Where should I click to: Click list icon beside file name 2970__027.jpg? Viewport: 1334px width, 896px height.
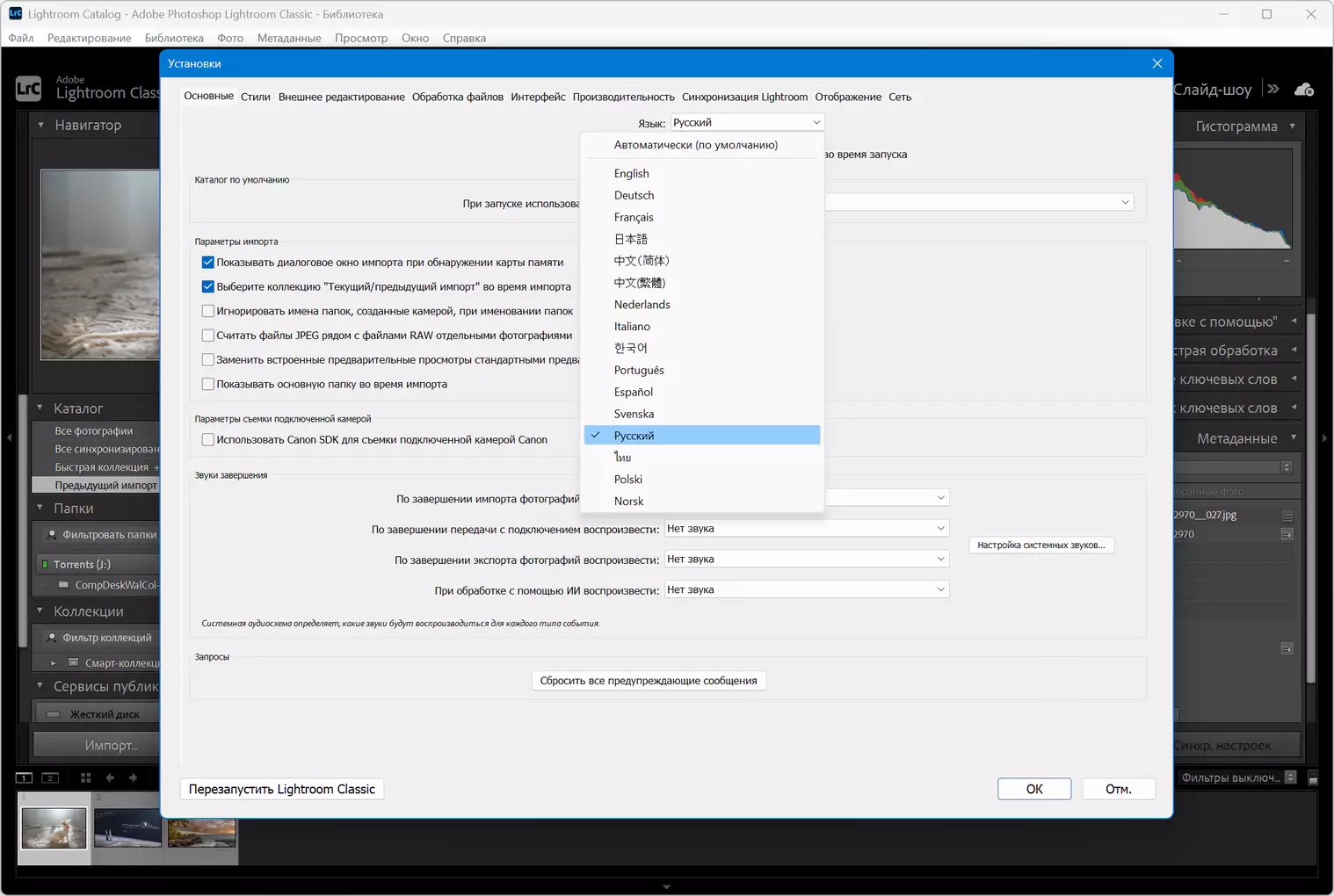click(x=1287, y=516)
